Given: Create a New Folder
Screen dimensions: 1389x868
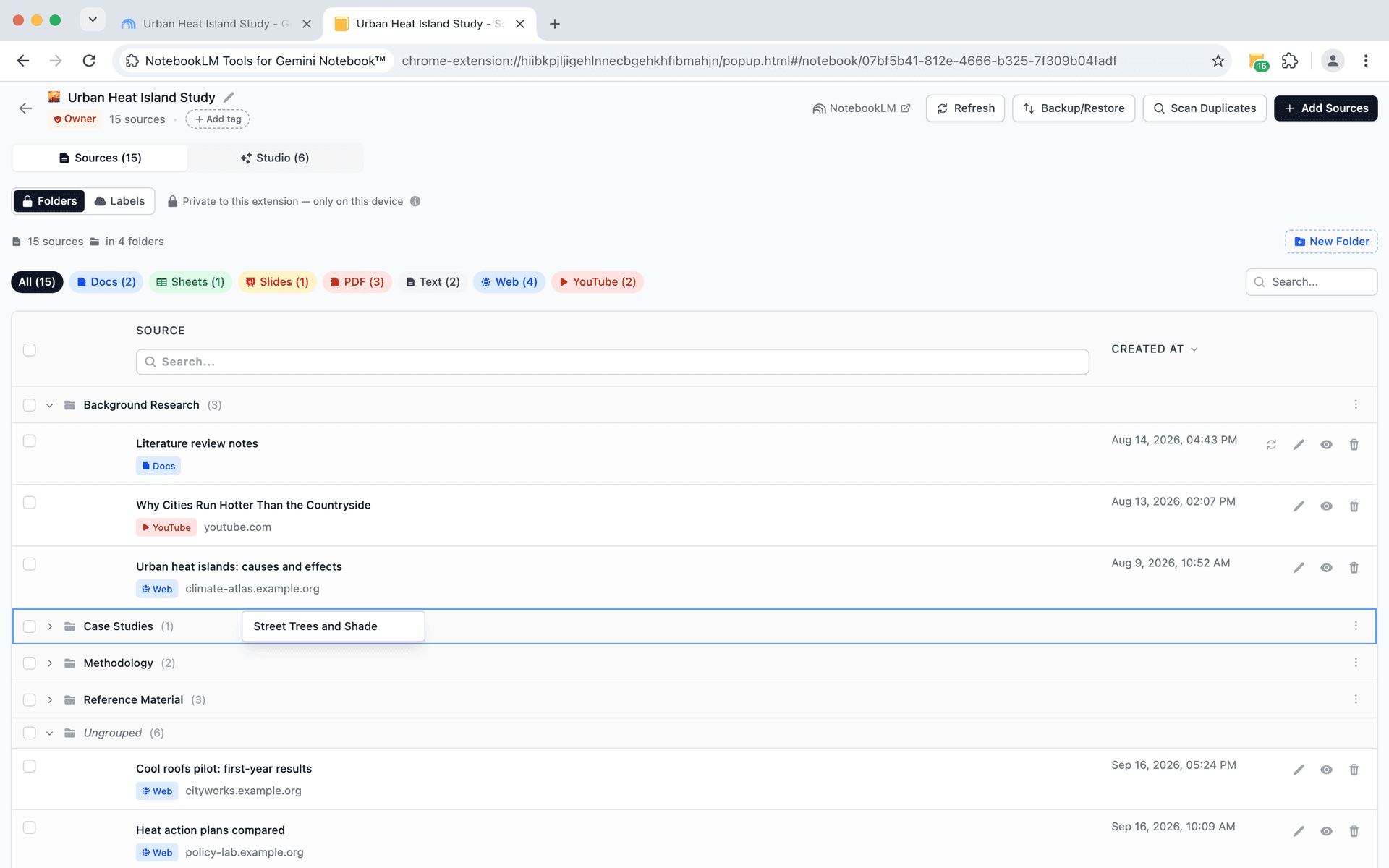Looking at the screenshot, I should [x=1331, y=242].
